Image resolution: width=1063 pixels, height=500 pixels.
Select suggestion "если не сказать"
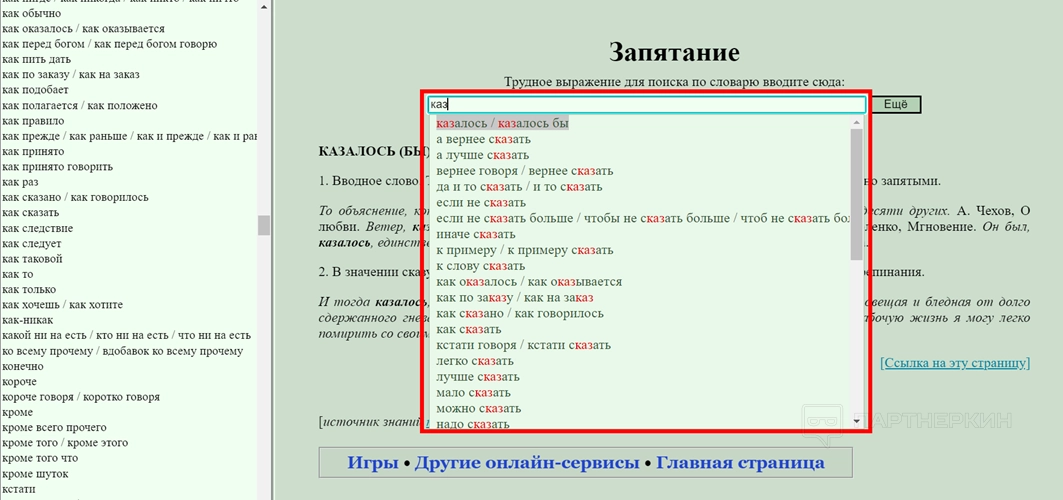[481, 203]
